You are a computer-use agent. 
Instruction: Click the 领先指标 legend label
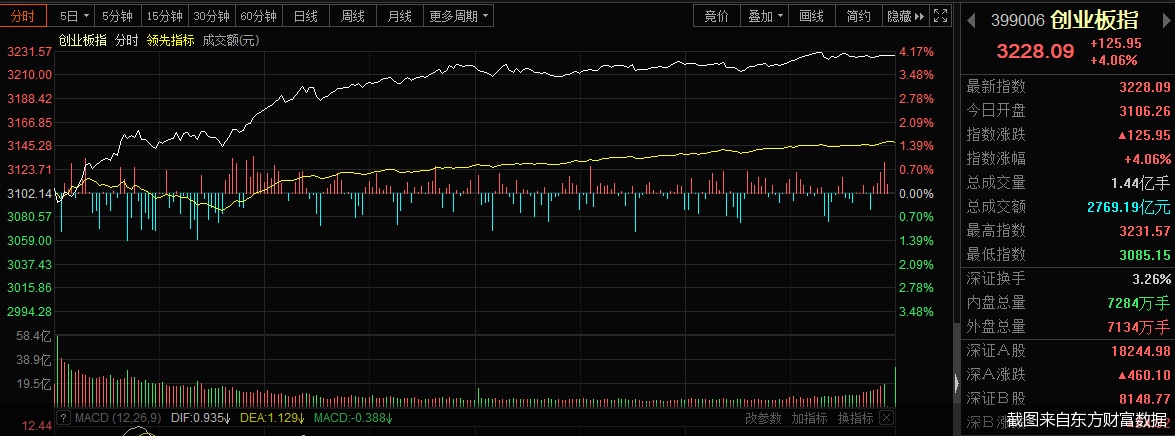(171, 40)
